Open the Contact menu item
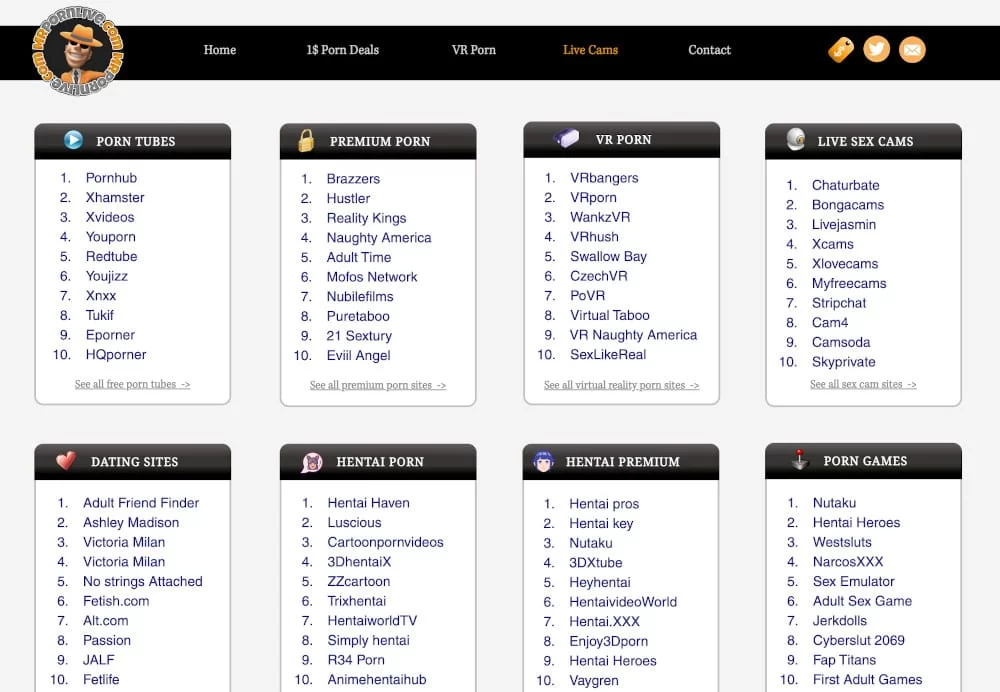This screenshot has height=692, width=1000. coord(709,50)
